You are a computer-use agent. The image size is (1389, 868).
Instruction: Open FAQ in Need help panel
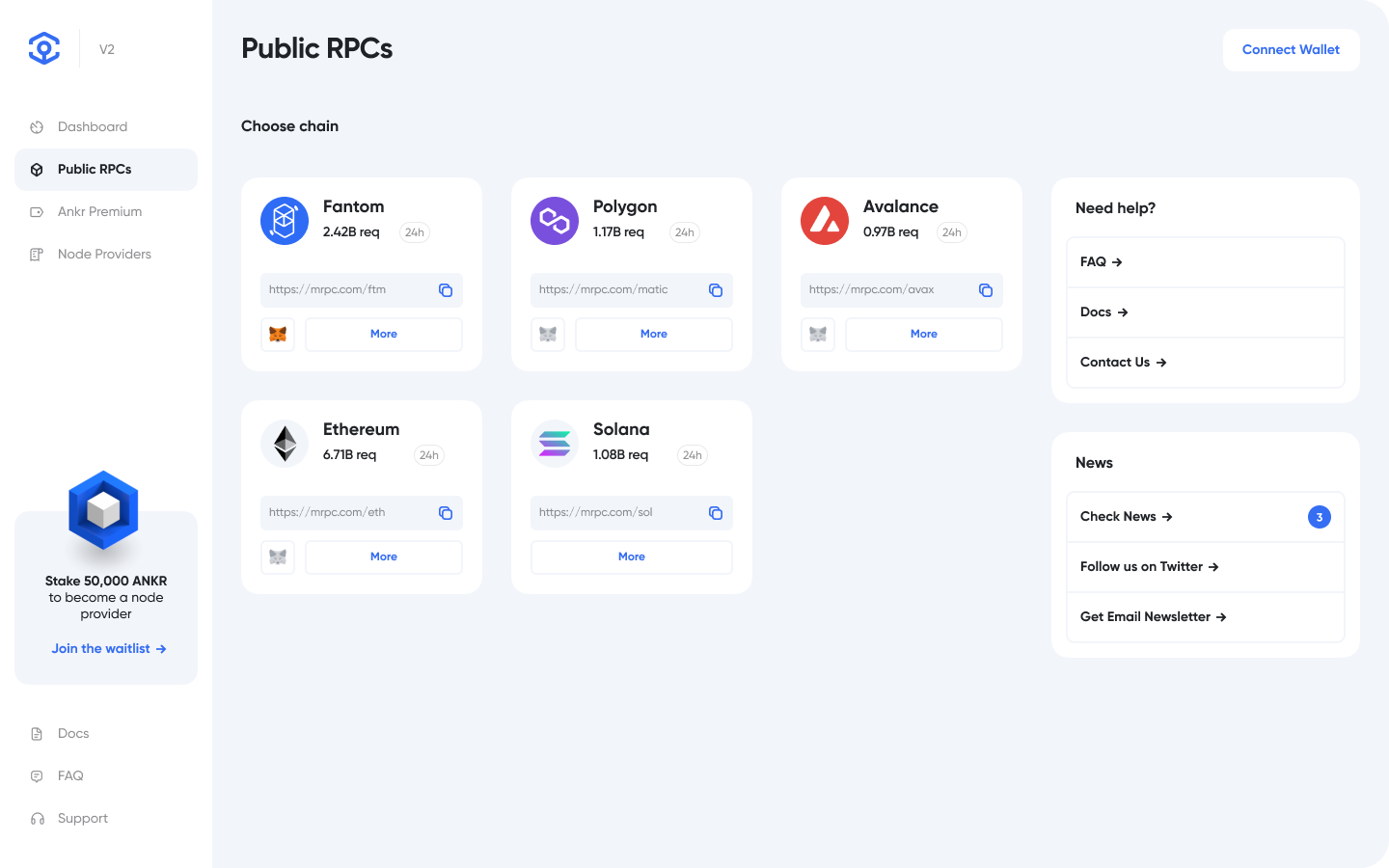(x=1206, y=262)
